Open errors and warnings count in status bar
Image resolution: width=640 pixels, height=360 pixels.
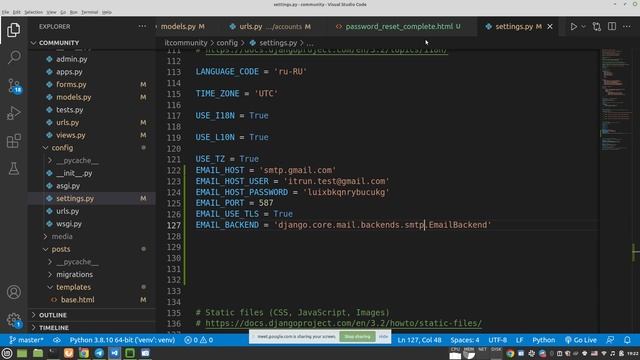pyautogui.click(x=198, y=340)
